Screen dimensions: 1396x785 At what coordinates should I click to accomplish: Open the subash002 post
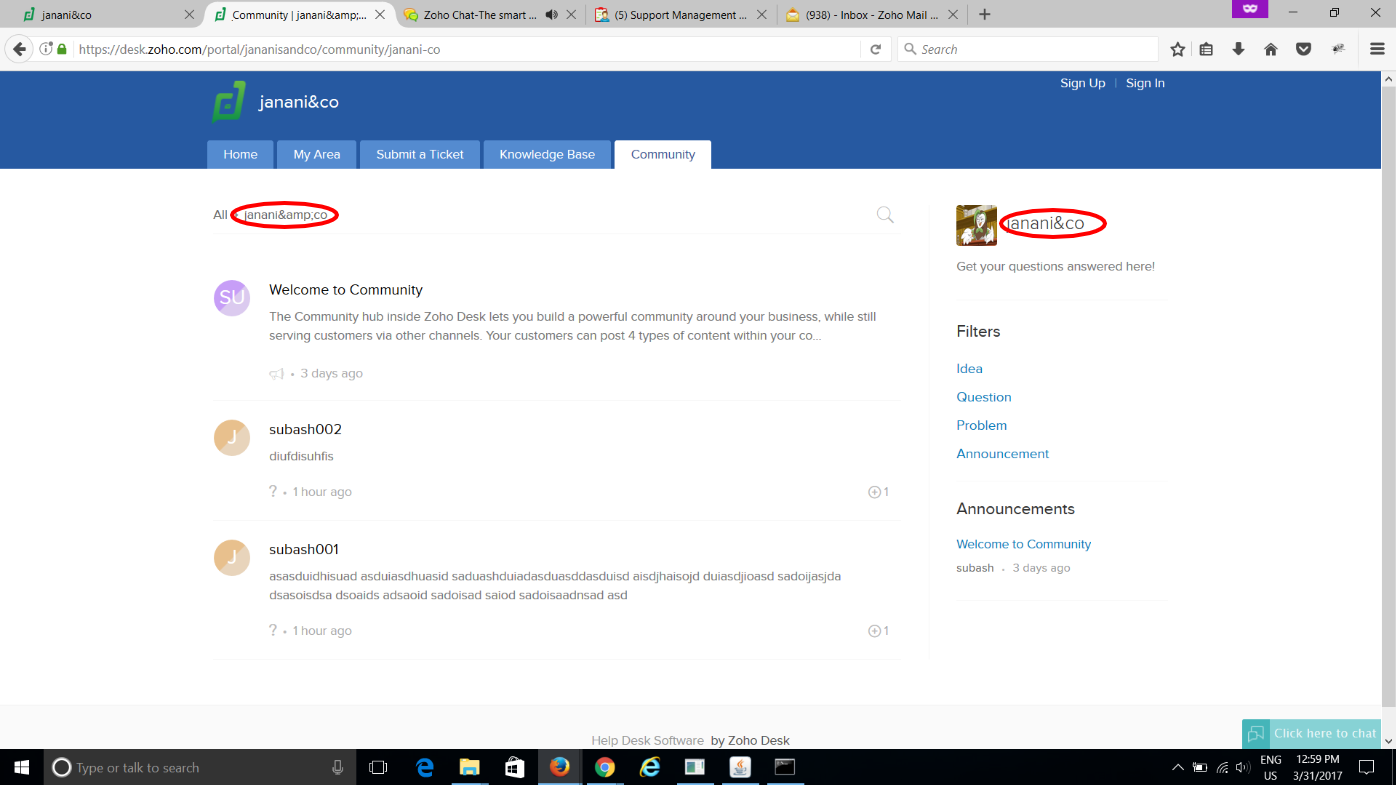tap(305, 429)
